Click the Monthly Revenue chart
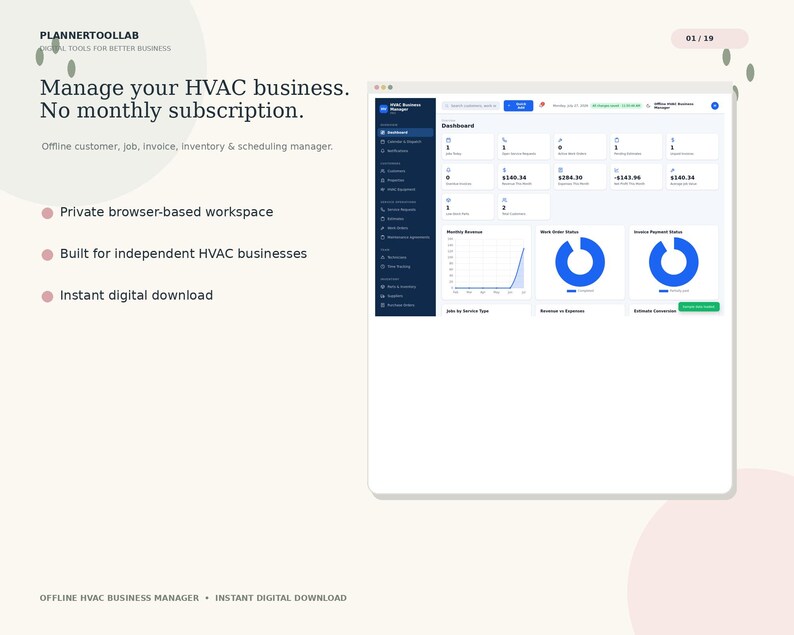This screenshot has width=794, height=635. [x=486, y=266]
